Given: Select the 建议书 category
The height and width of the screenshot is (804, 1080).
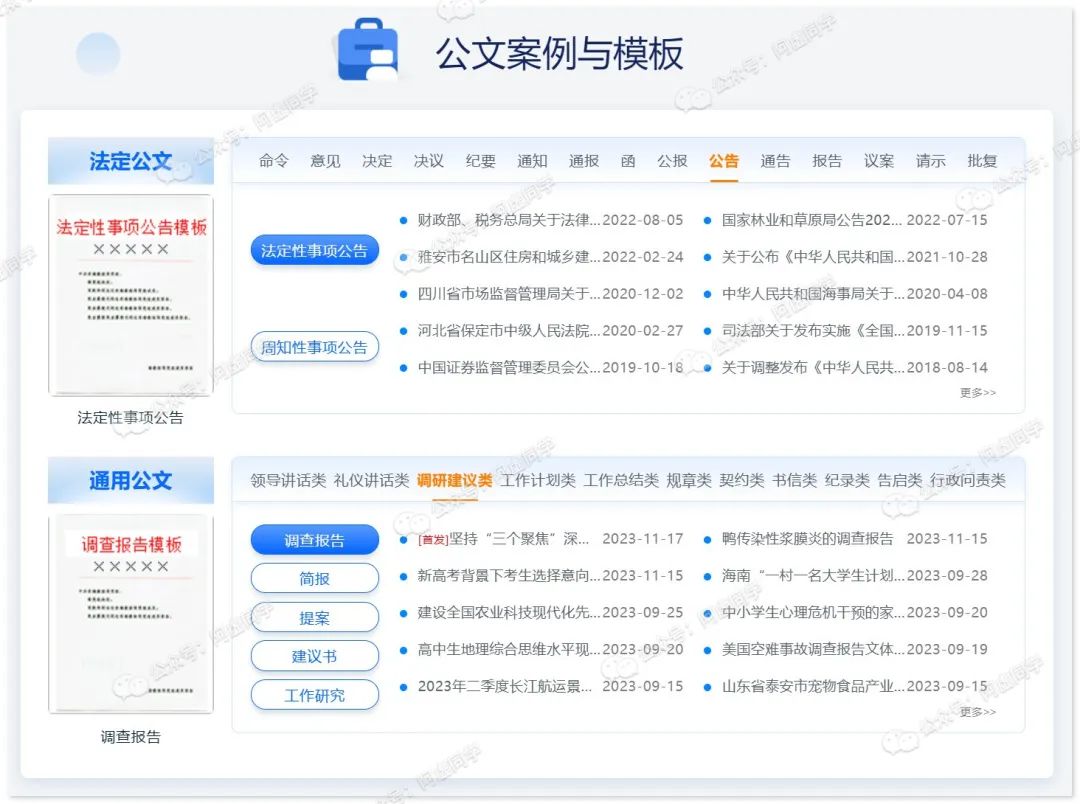Looking at the screenshot, I should click(314, 656).
